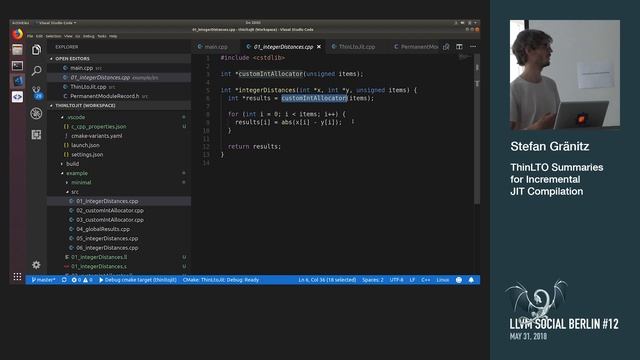Split the editor with the split icon
Viewport: 640px width, 360px height.
pos(459,47)
